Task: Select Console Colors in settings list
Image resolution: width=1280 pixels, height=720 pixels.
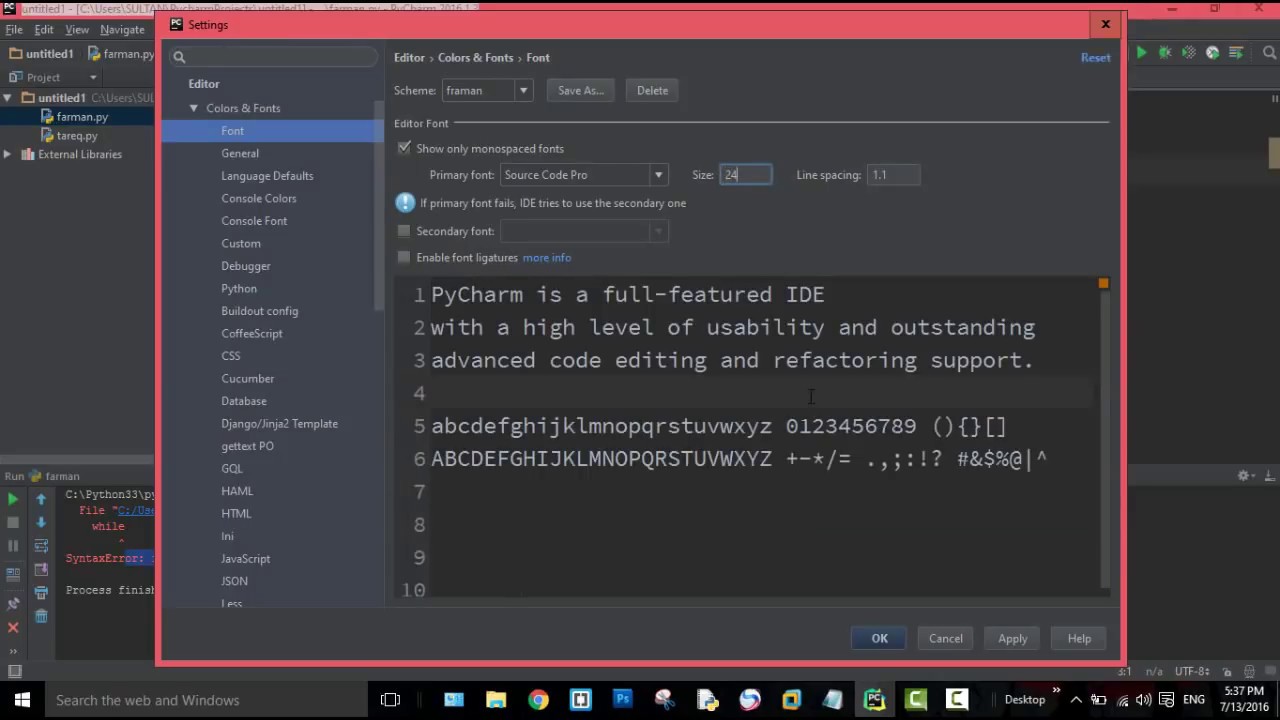Action: tap(259, 198)
